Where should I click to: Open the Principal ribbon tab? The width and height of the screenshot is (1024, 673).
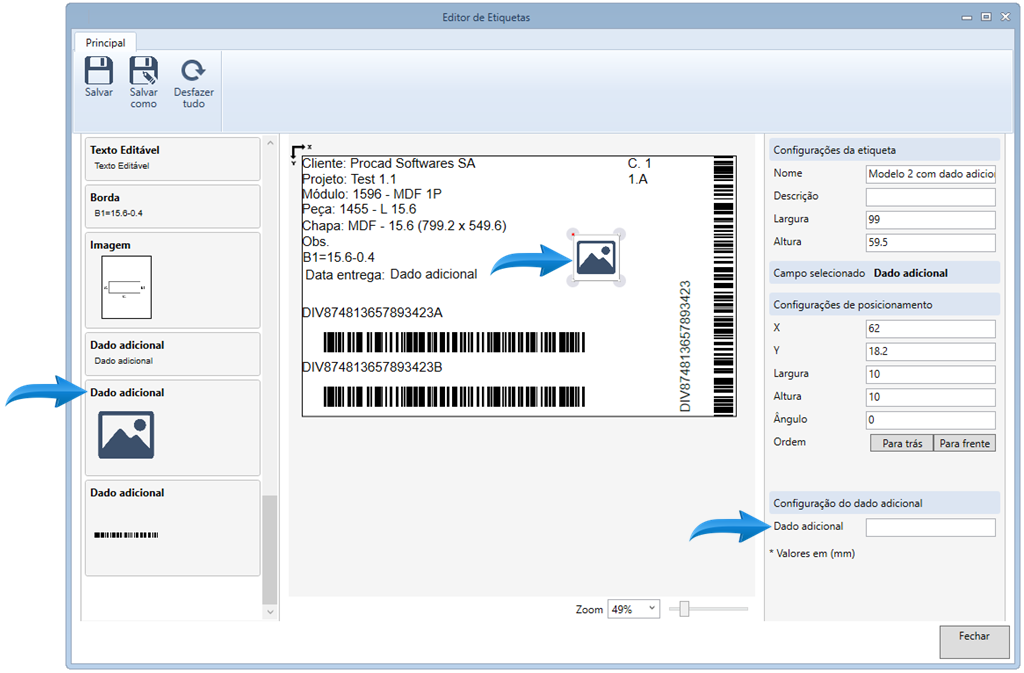click(x=105, y=42)
